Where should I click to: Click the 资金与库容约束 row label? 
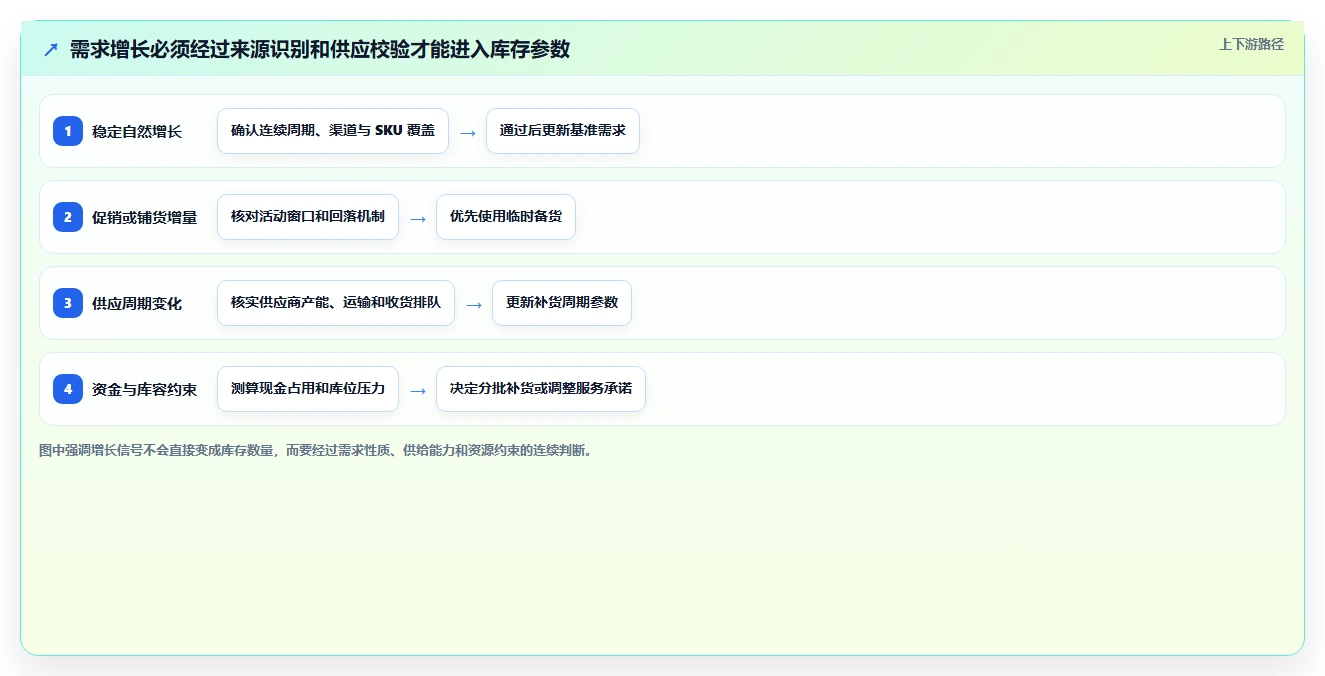[x=145, y=389]
